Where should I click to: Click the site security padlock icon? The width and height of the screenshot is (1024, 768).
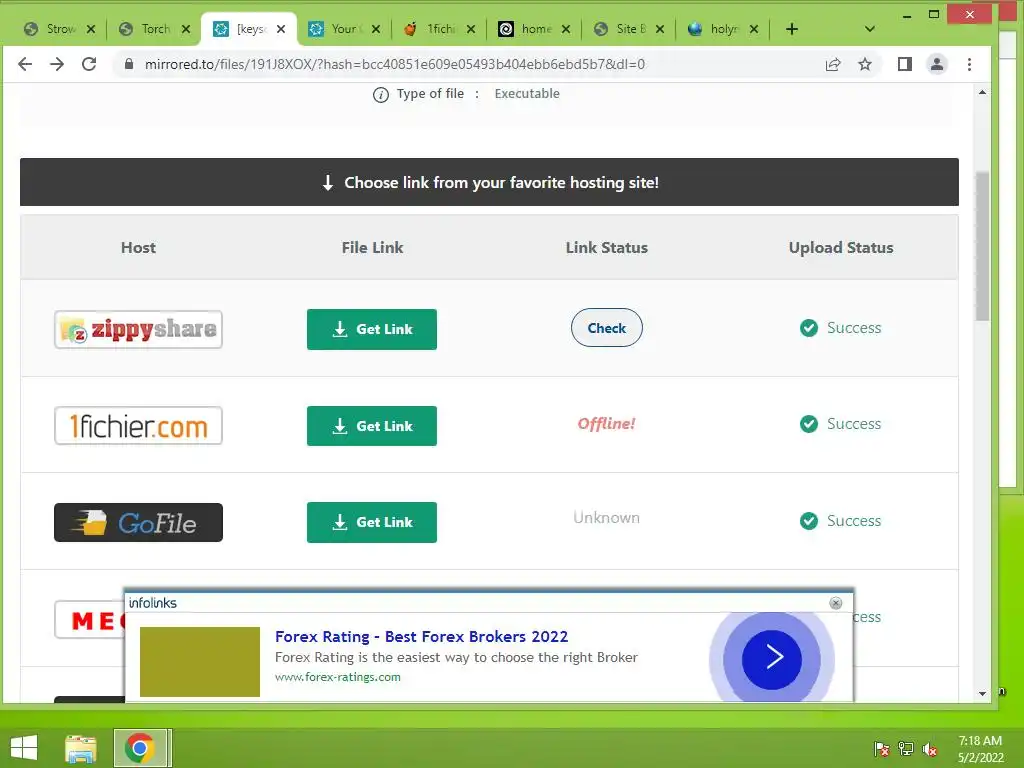129,64
